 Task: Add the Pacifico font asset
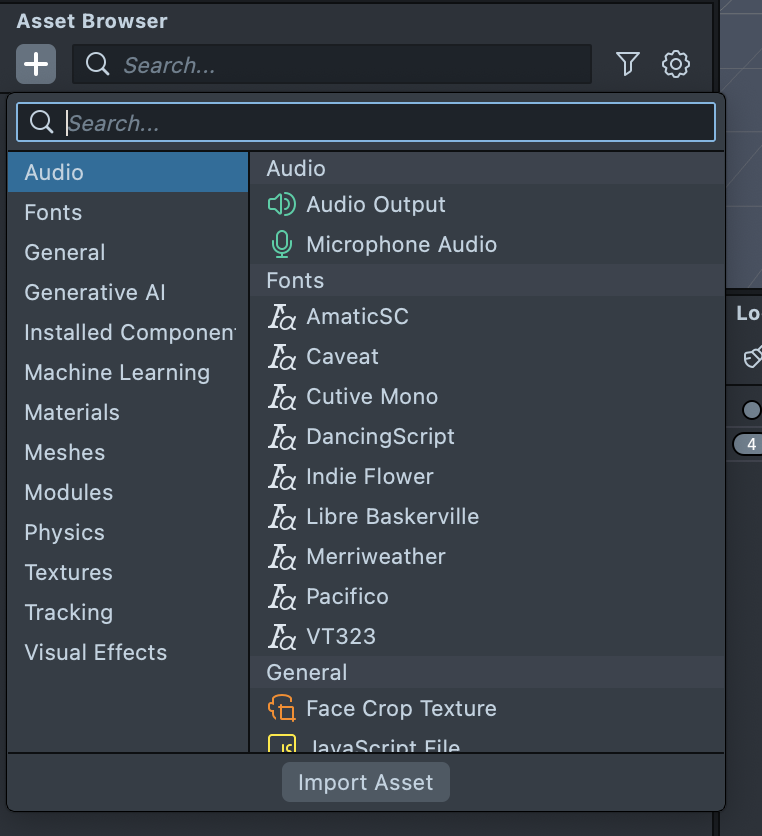pos(347,597)
